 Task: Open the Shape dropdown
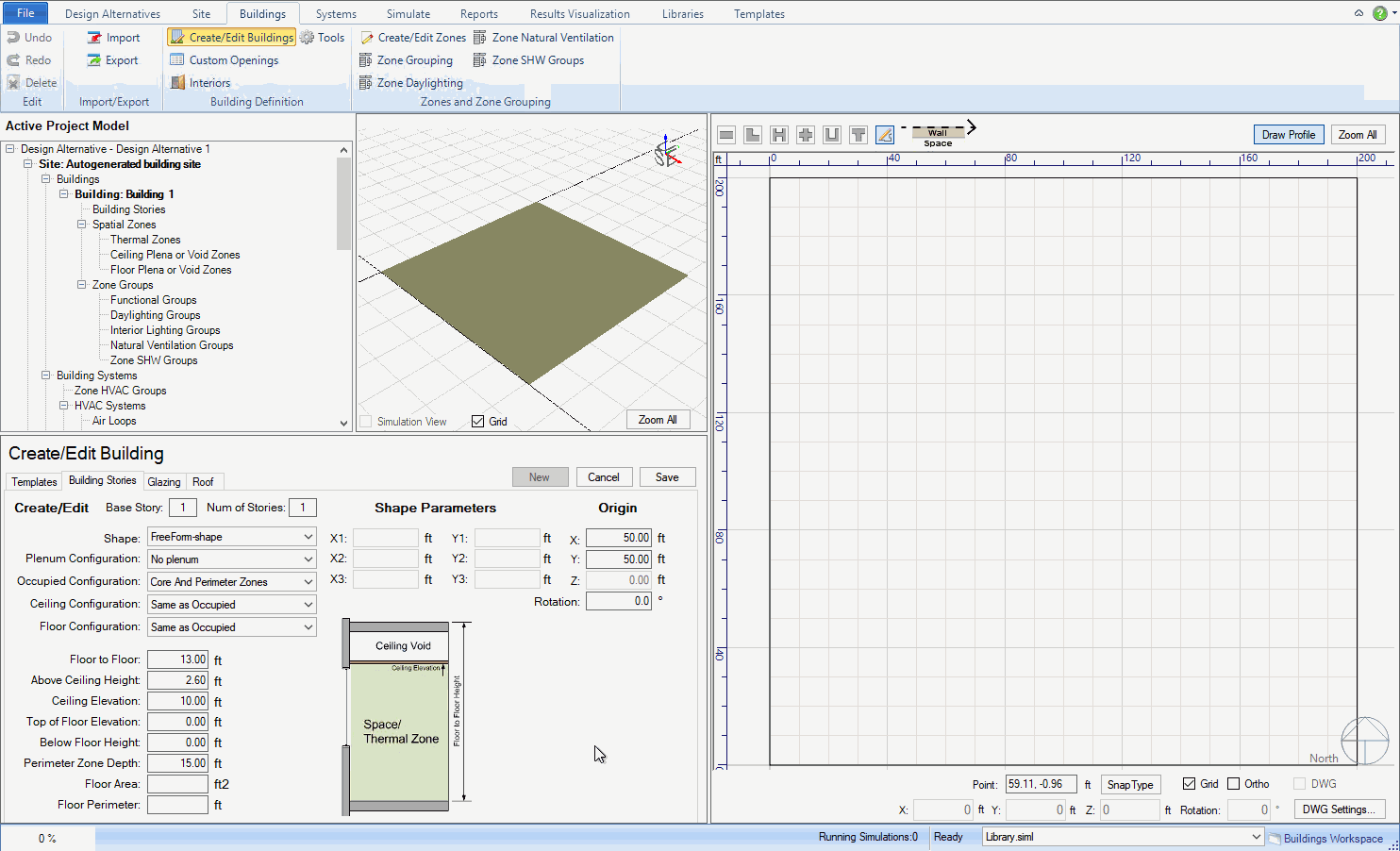point(232,537)
